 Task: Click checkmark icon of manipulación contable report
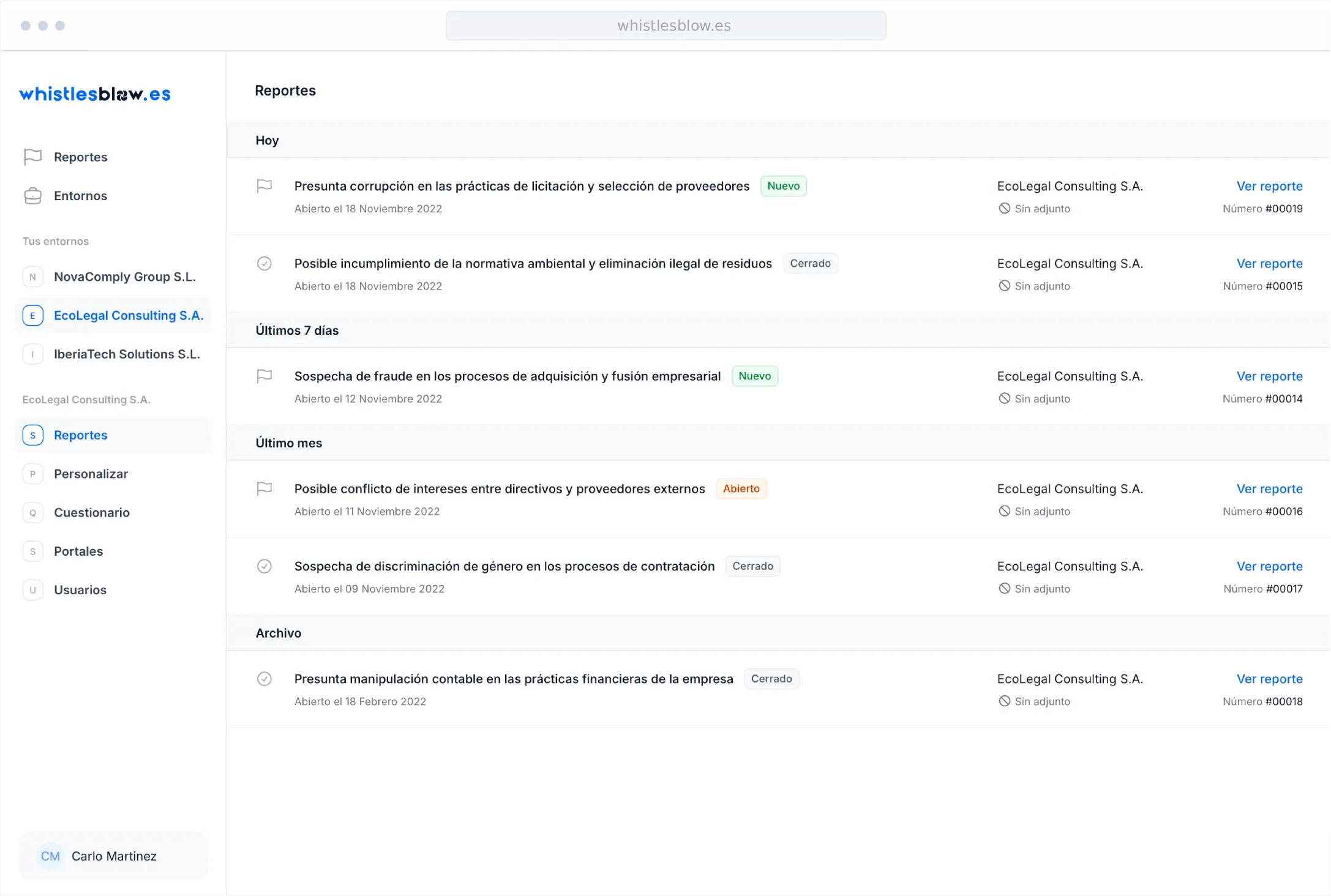(264, 679)
